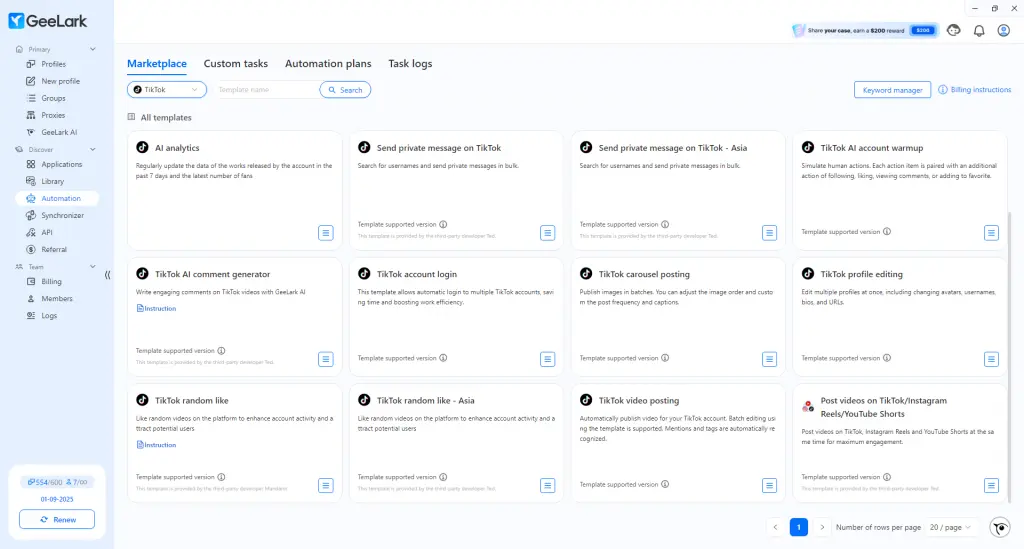
Task: Open details icon on TikTok AI account warmup card
Action: (991, 232)
